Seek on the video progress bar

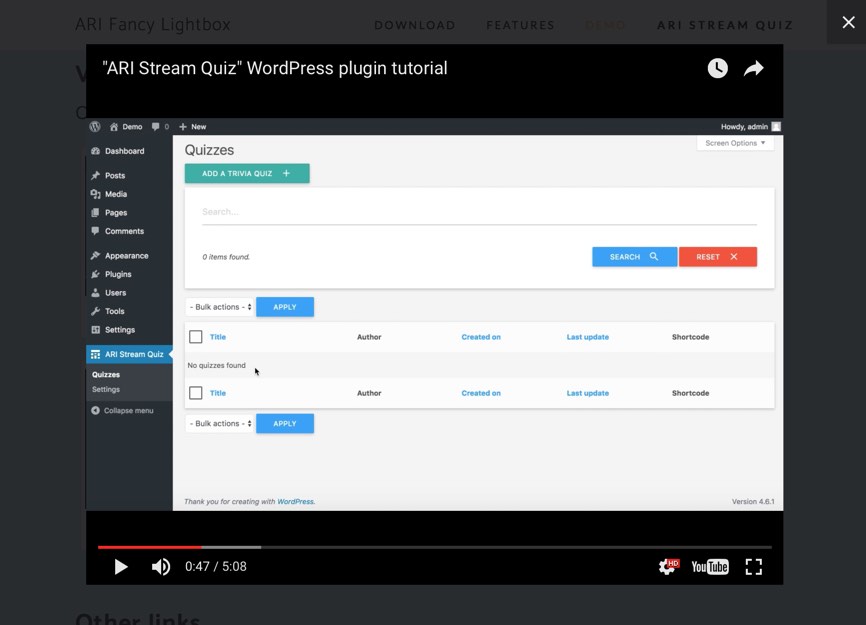pos(435,547)
